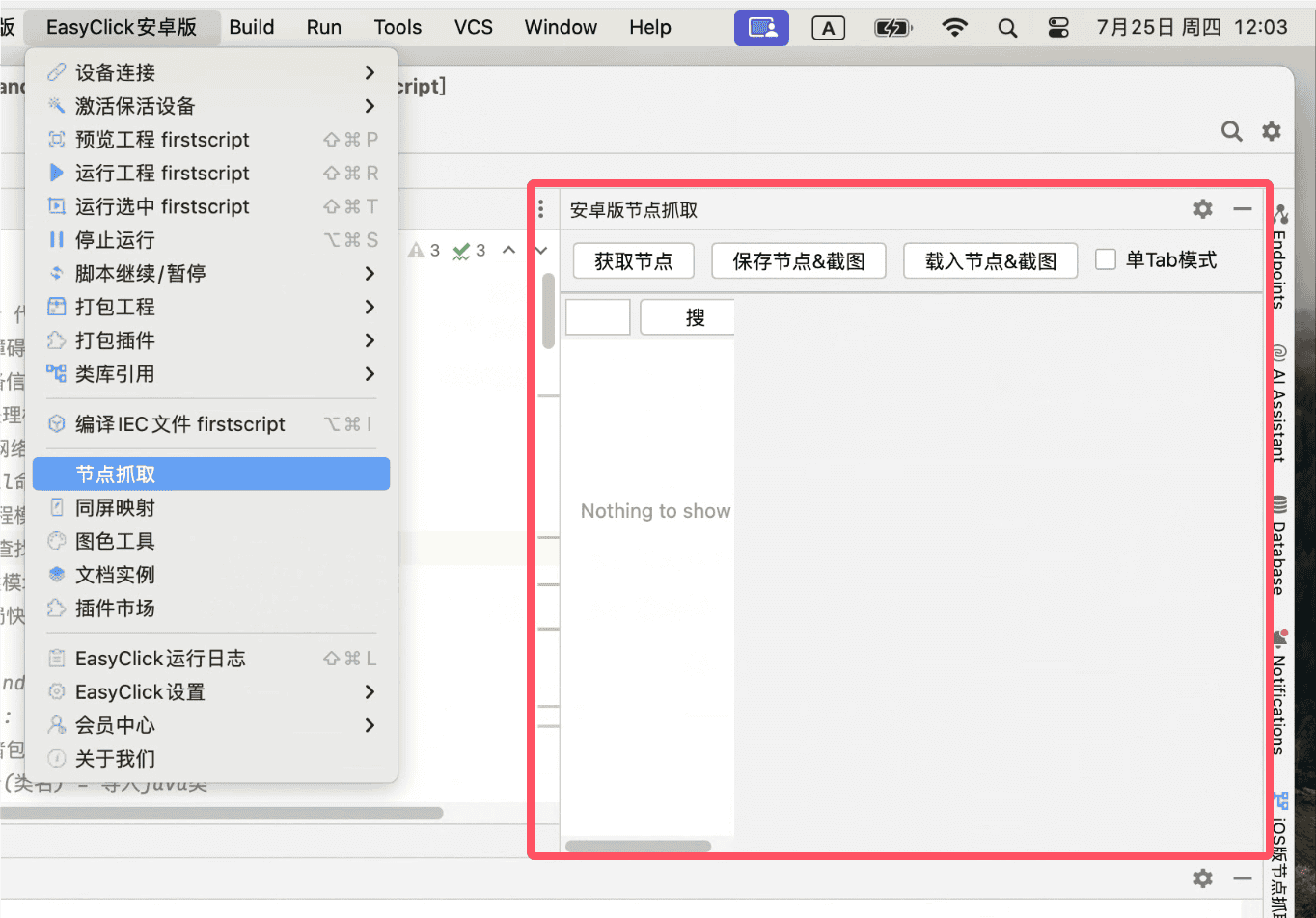Enable the 单Tab模式 checkbox
Viewport: 1316px width, 918px height.
click(x=1106, y=259)
